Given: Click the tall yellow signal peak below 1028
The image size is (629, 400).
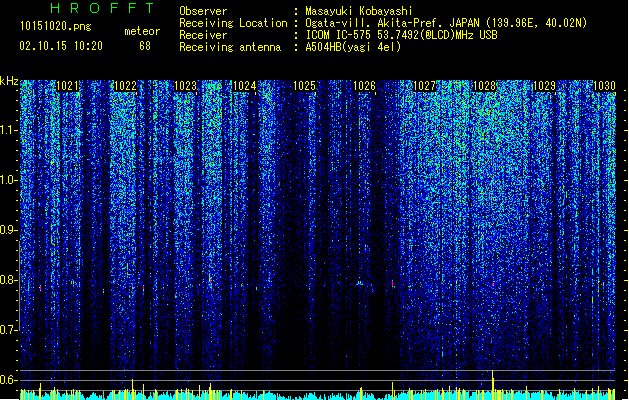Looking at the screenshot, I should coord(493,384).
